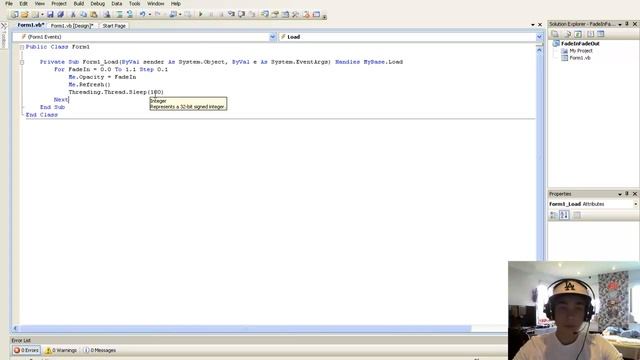Click the New Project toolbar icon
Viewport: 640px width, 360px height.
point(15,15)
